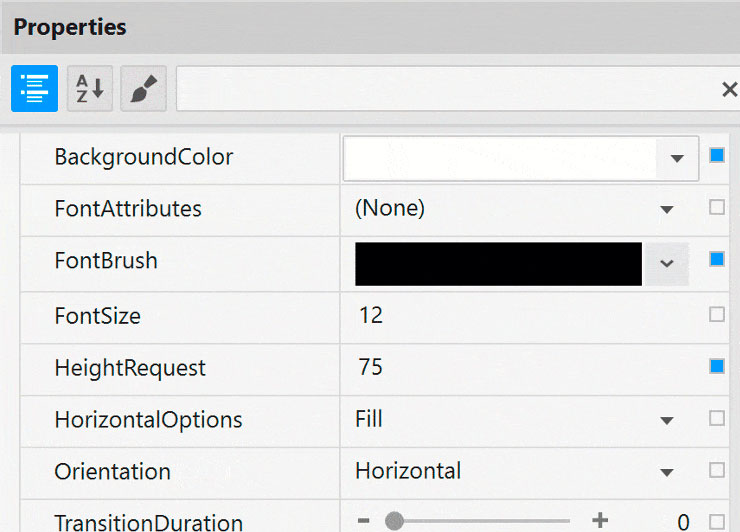Open the BackgroundColor dropdown arrow

point(677,158)
